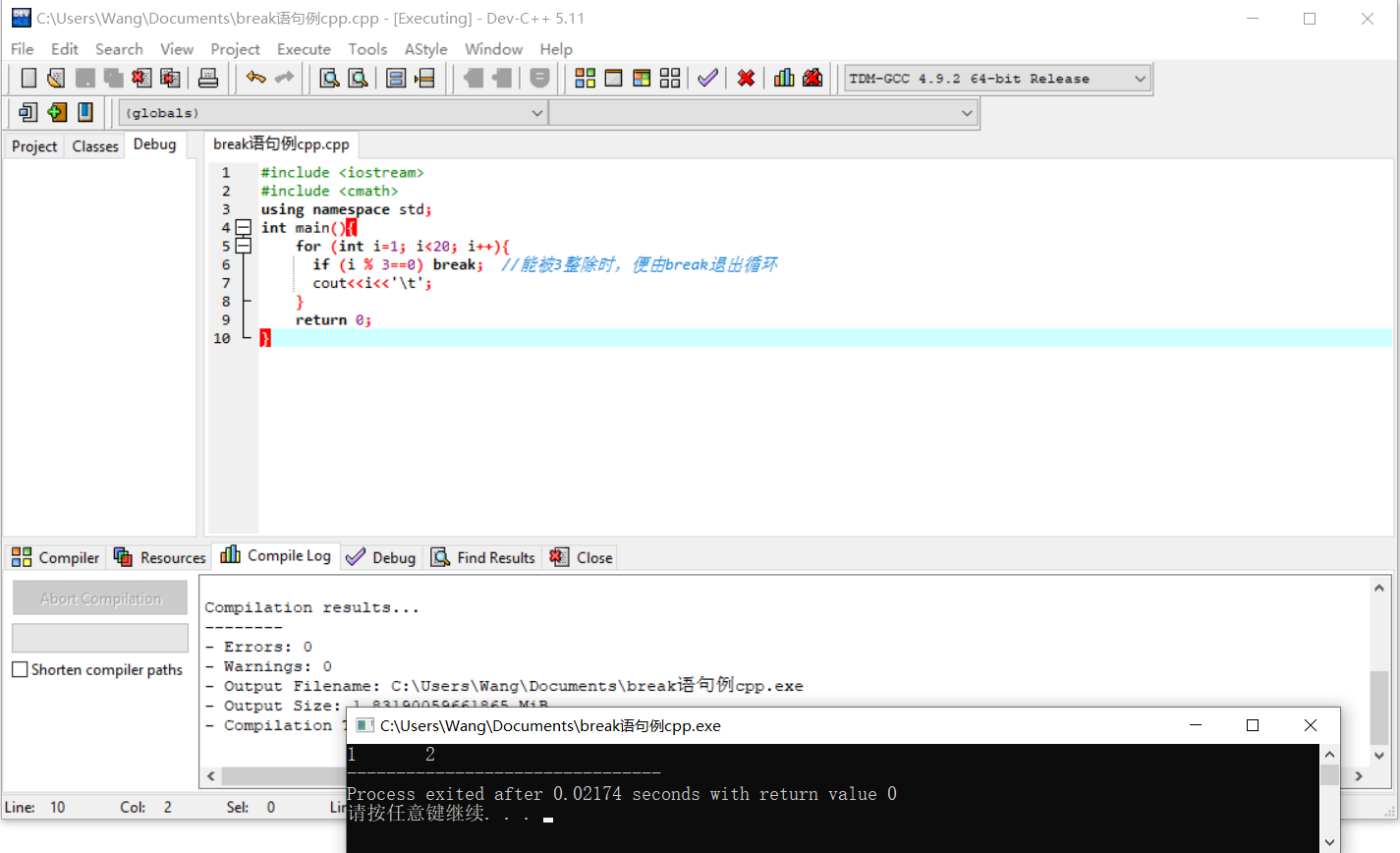Click the Close All files toolbar icon
This screenshot has height=853, width=1400.
170,78
